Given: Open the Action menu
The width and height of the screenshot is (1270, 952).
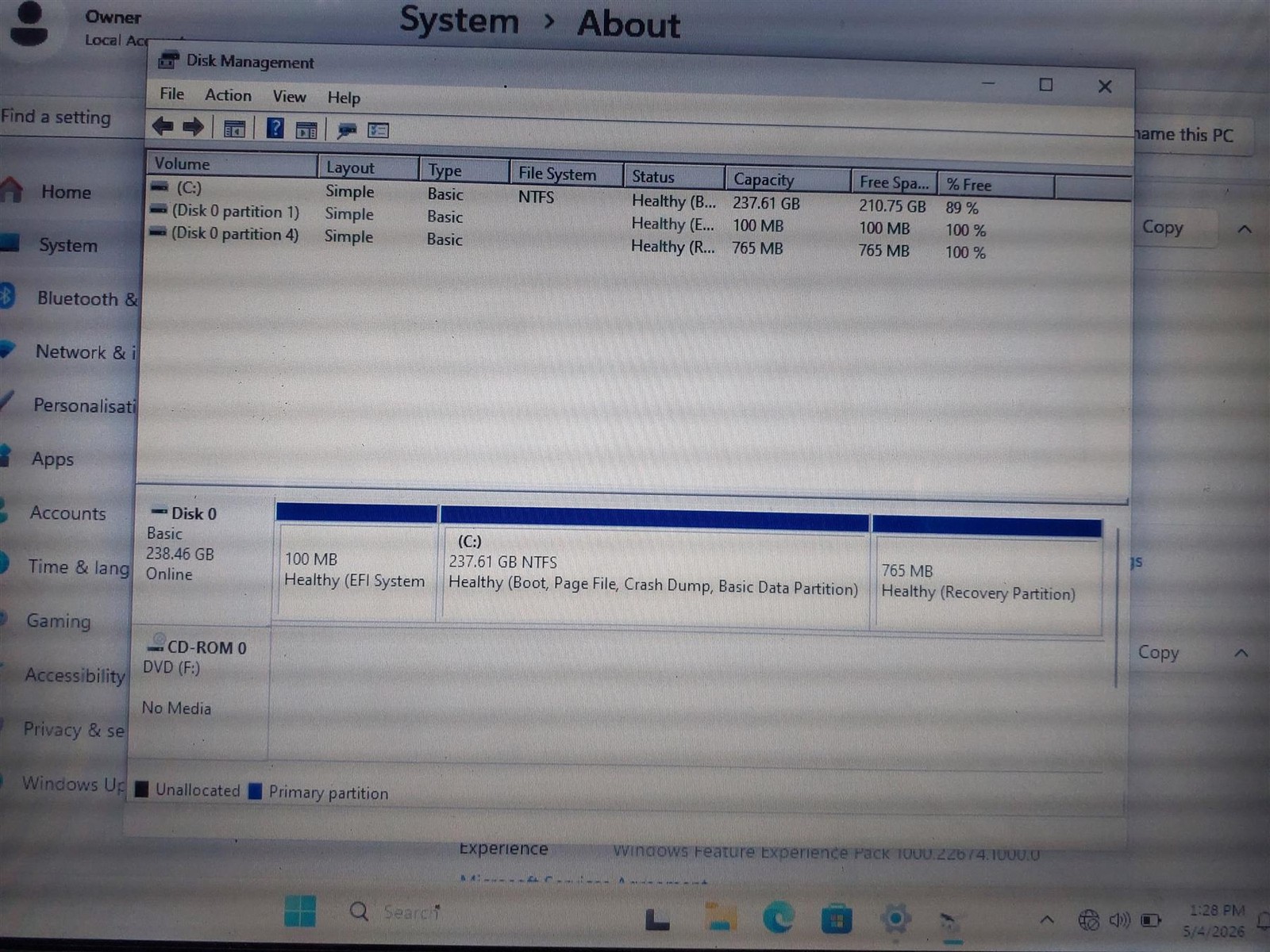Looking at the screenshot, I should (228, 95).
